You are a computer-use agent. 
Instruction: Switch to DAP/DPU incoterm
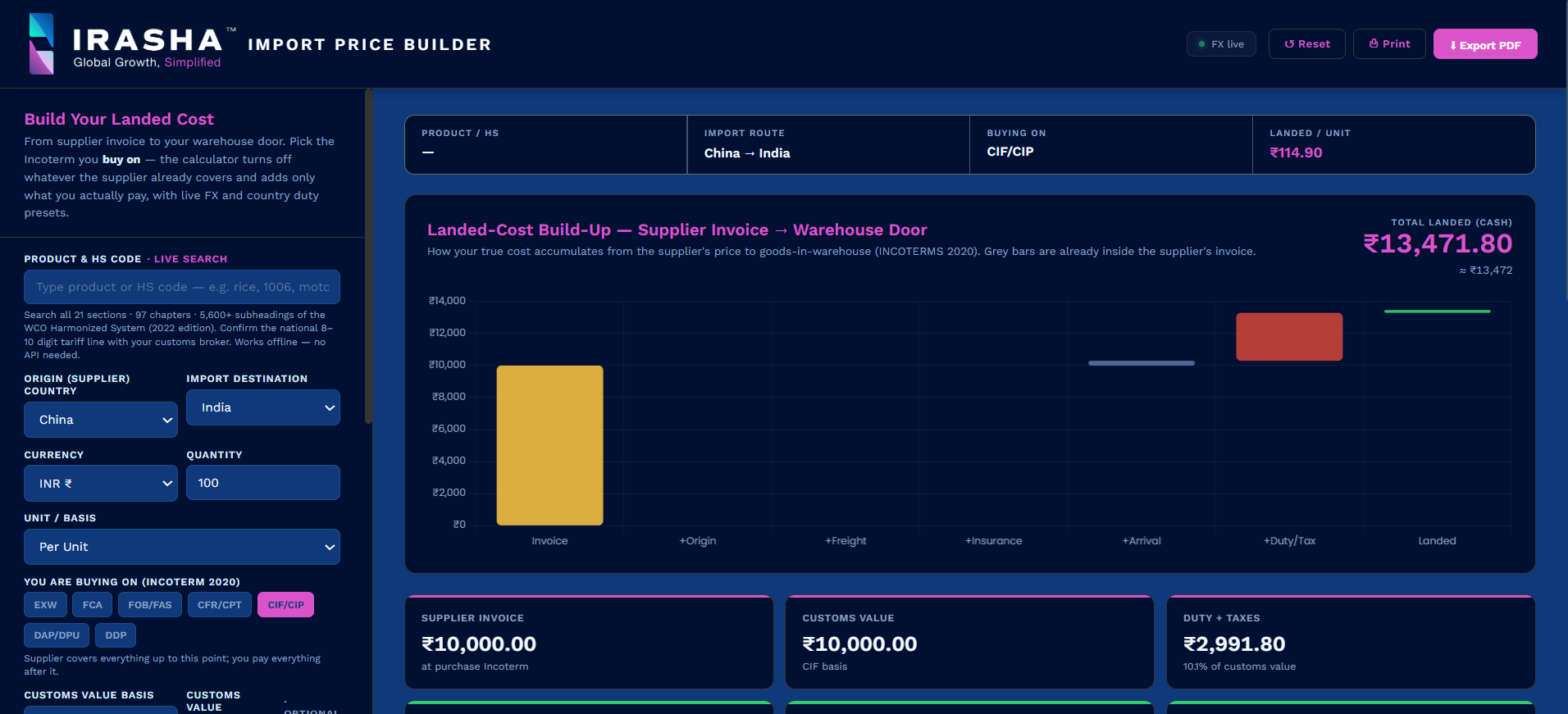pyautogui.click(x=57, y=635)
